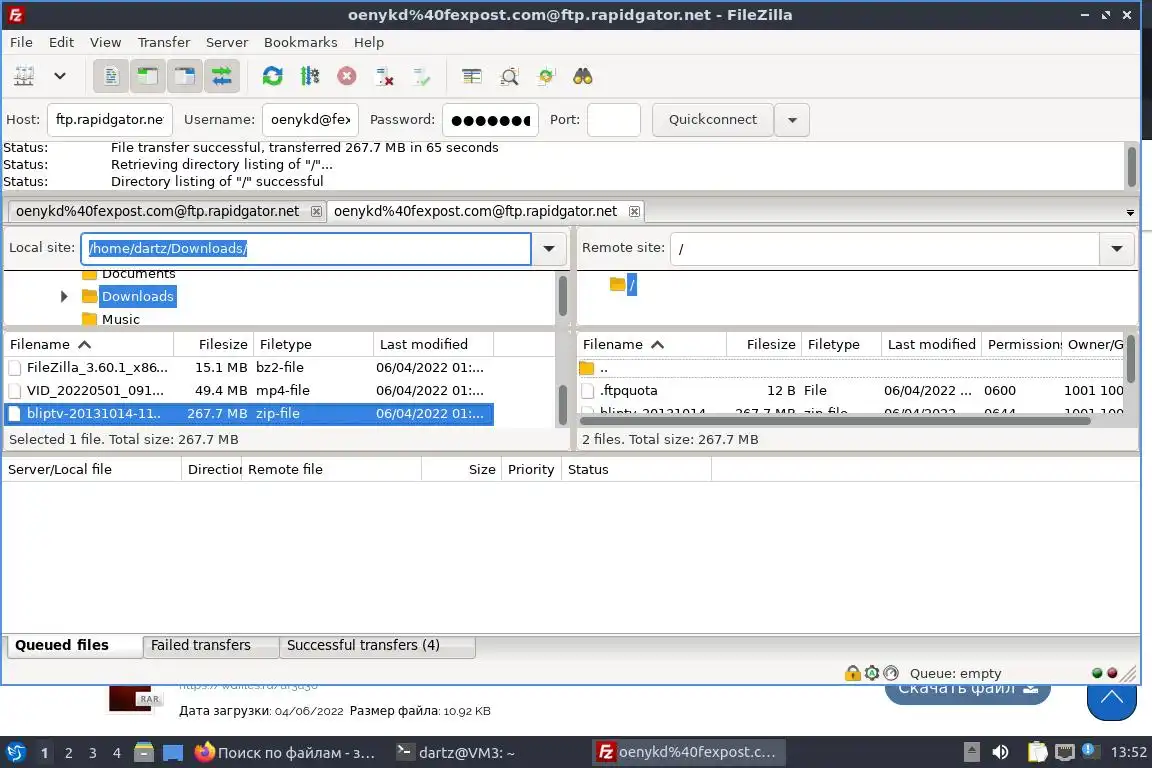Open Bookmarks menu
Image resolution: width=1152 pixels, height=768 pixels.
point(300,42)
